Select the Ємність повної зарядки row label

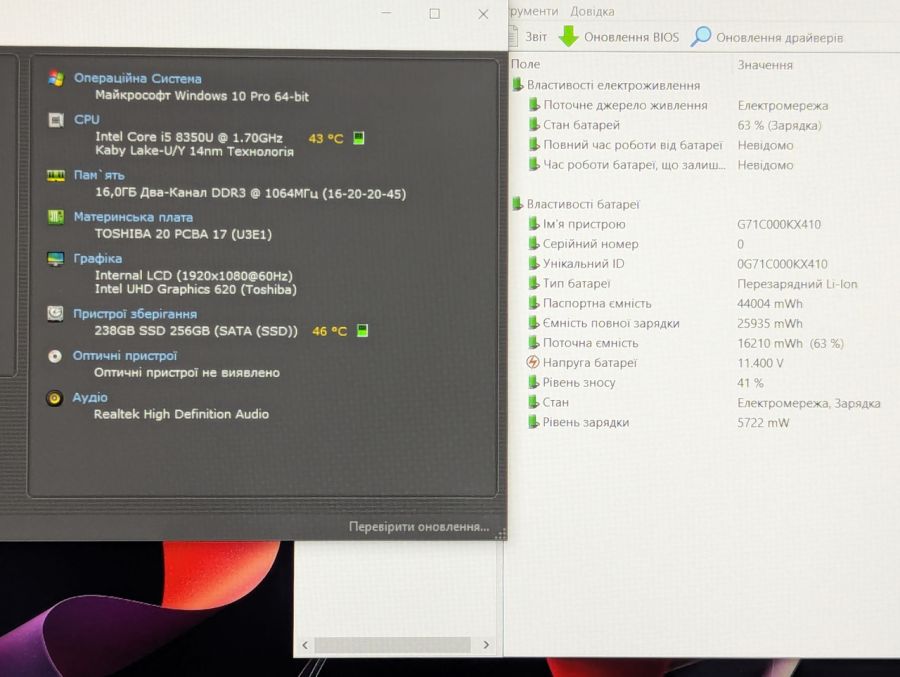[611, 323]
